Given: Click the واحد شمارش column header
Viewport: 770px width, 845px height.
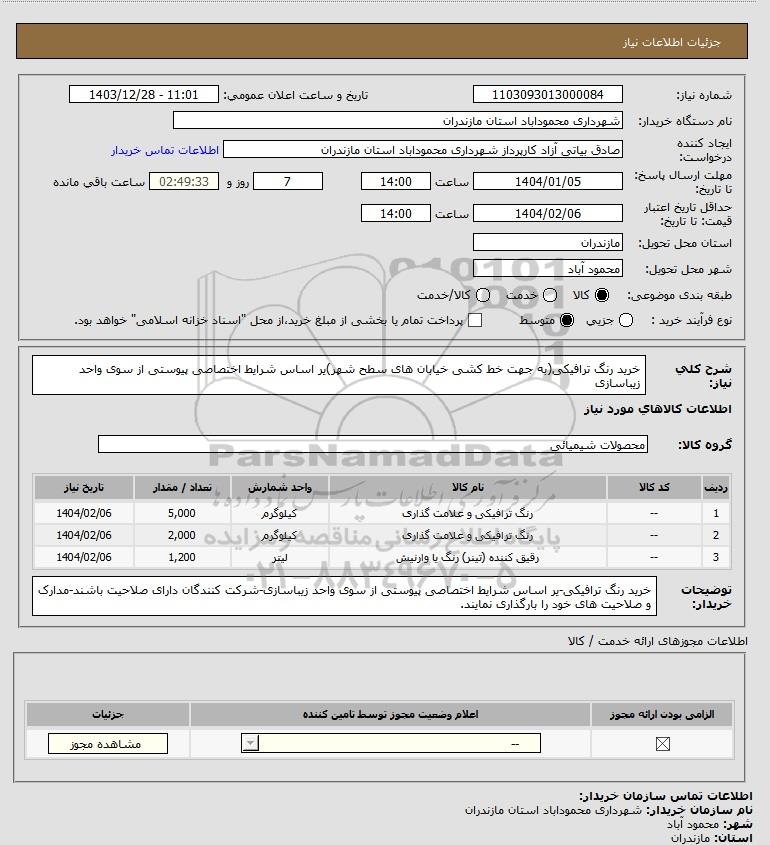Looking at the screenshot, I should point(280,487).
